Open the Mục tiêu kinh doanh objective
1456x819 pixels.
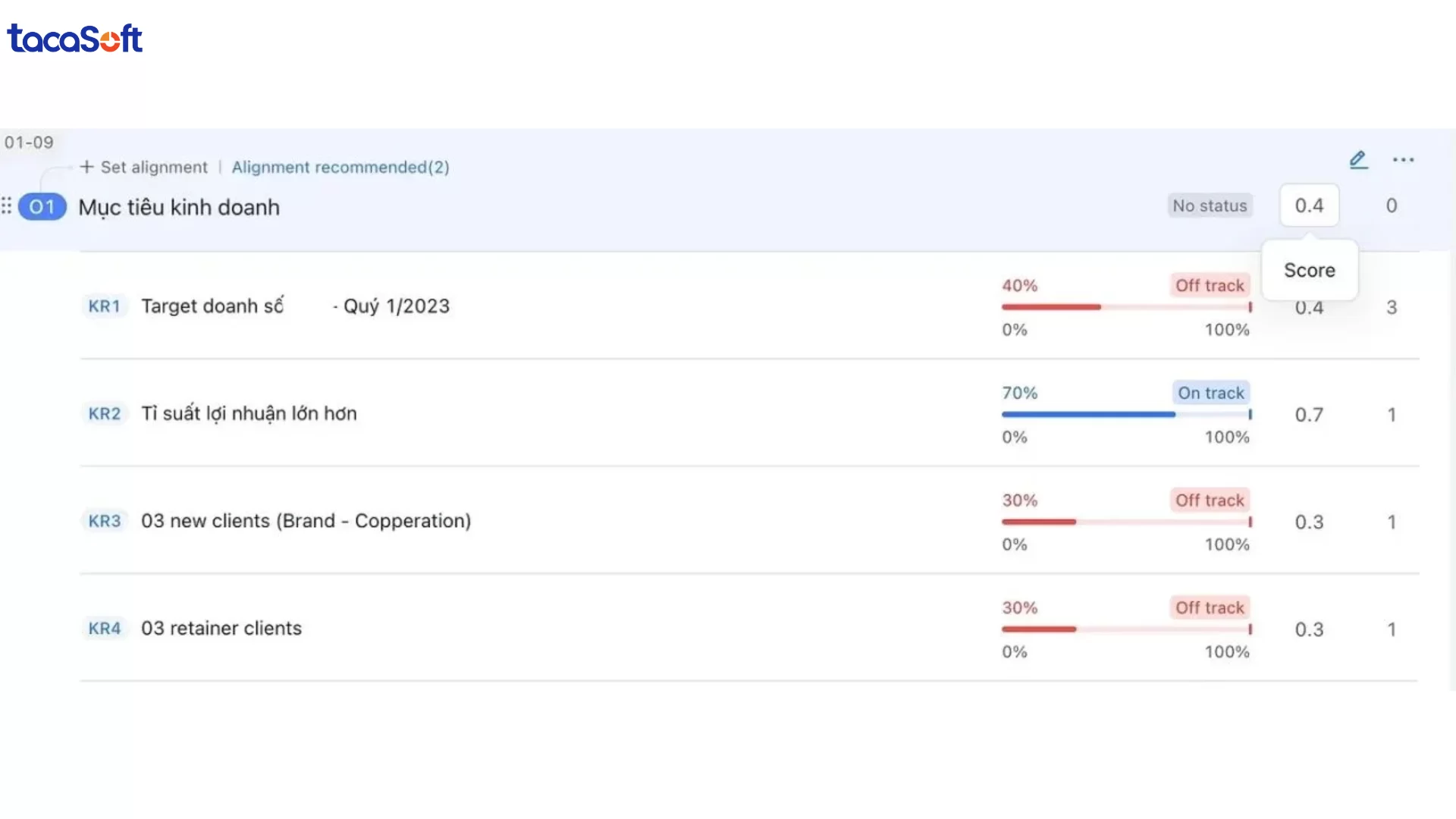[x=179, y=208]
